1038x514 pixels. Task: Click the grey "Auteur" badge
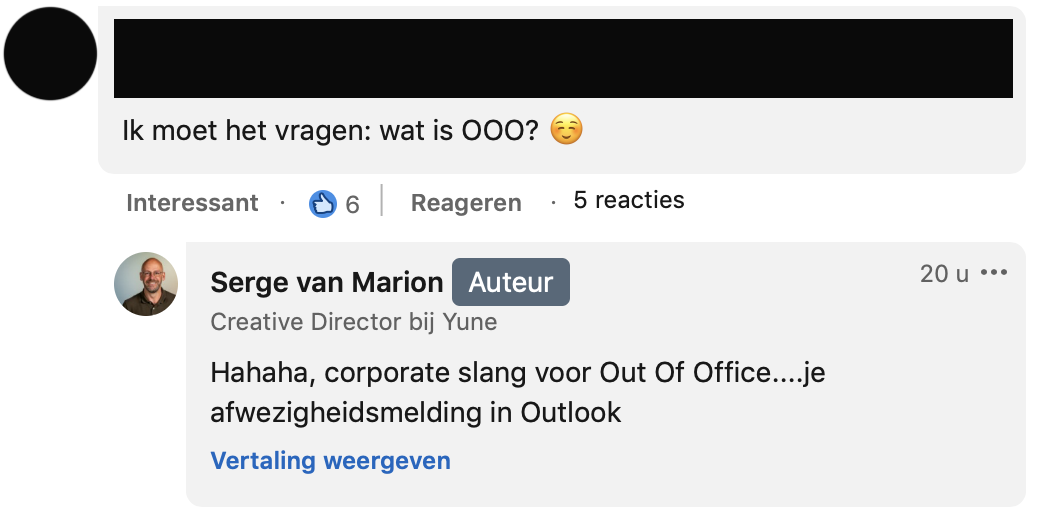pos(511,283)
